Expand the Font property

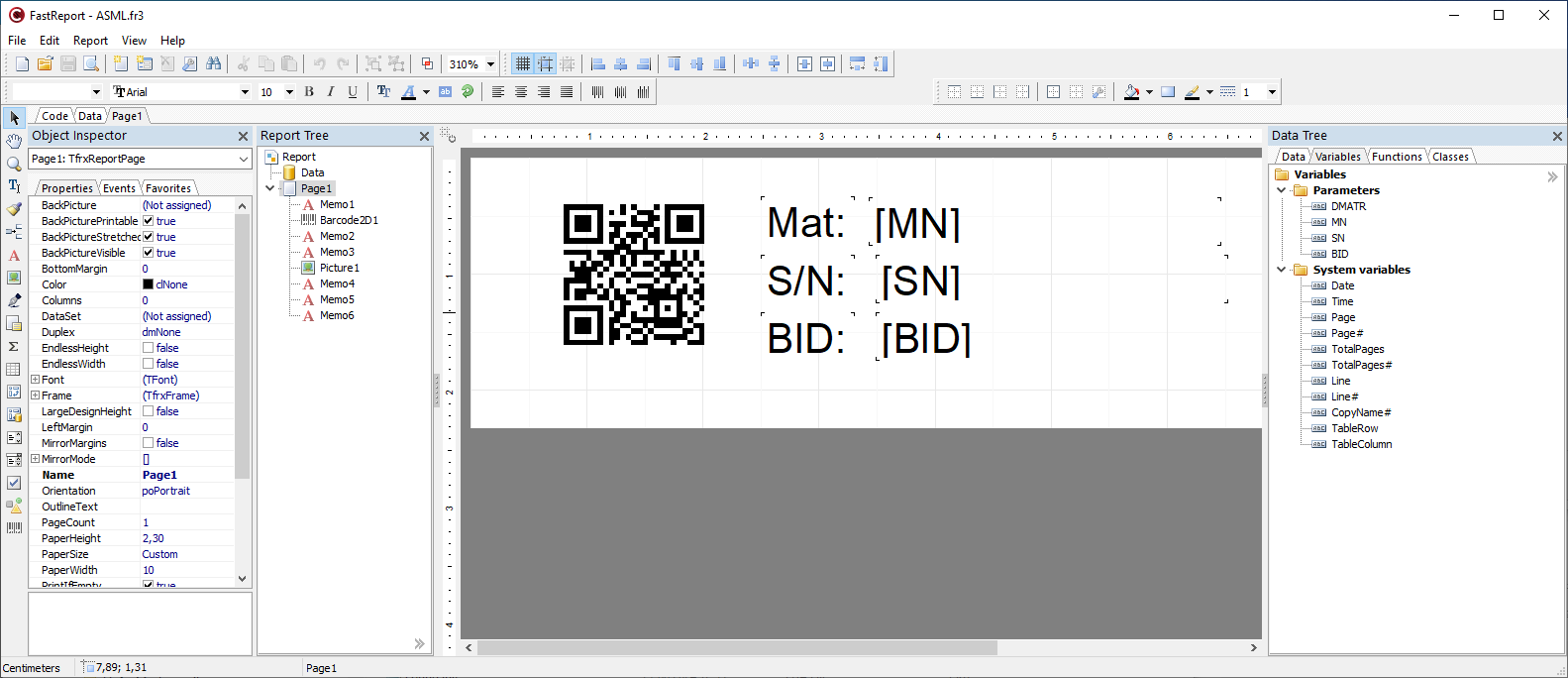[x=35, y=380]
